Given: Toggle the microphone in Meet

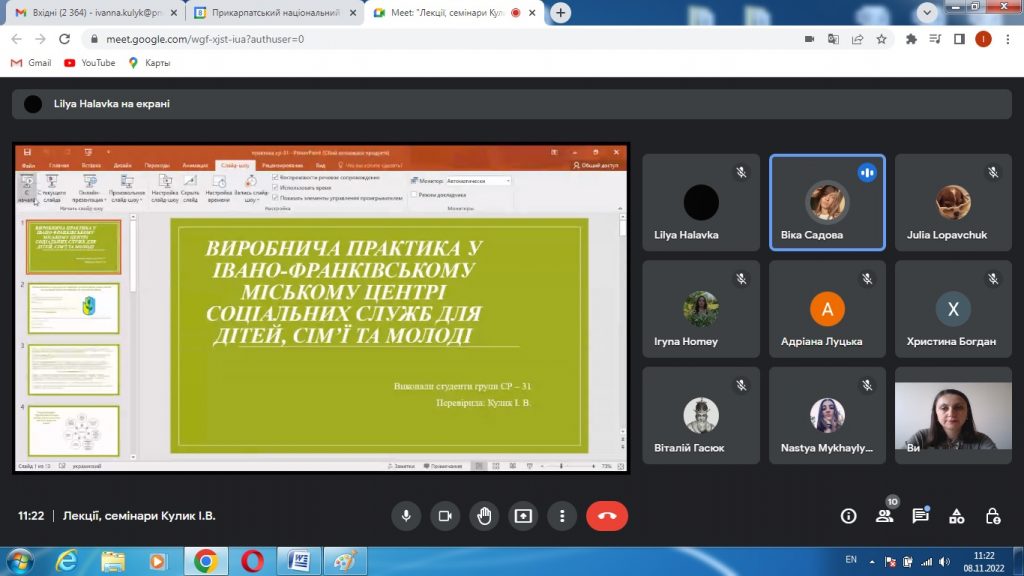Looking at the screenshot, I should click(x=406, y=516).
